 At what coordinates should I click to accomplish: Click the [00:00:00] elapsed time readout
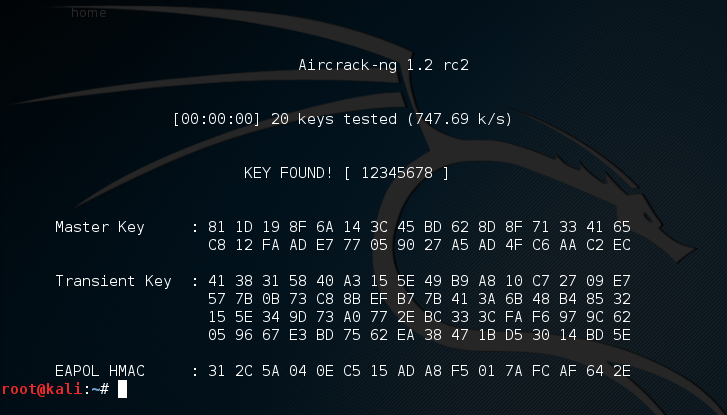[216, 119]
